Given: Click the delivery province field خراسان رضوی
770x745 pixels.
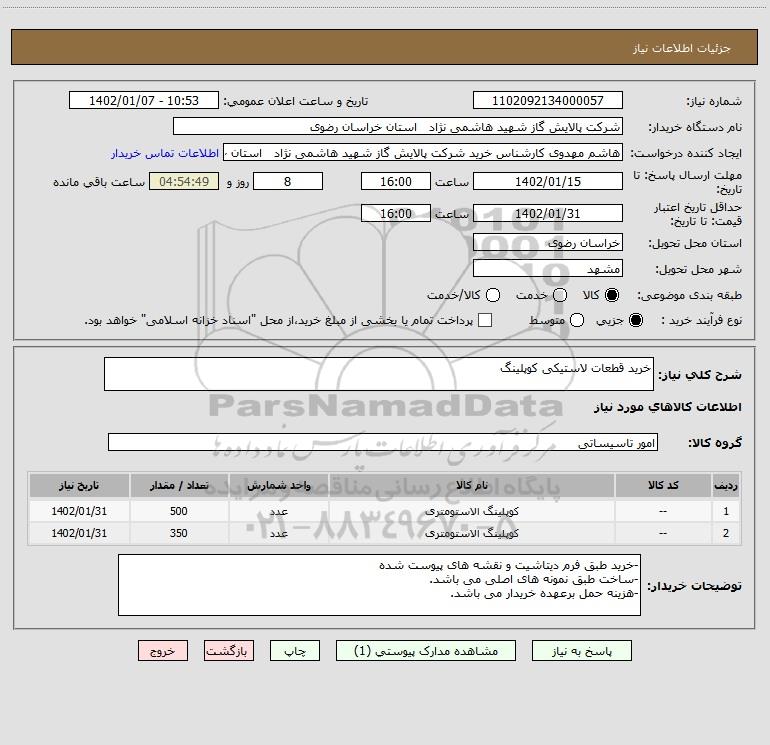Looking at the screenshot, I should 548,243.
